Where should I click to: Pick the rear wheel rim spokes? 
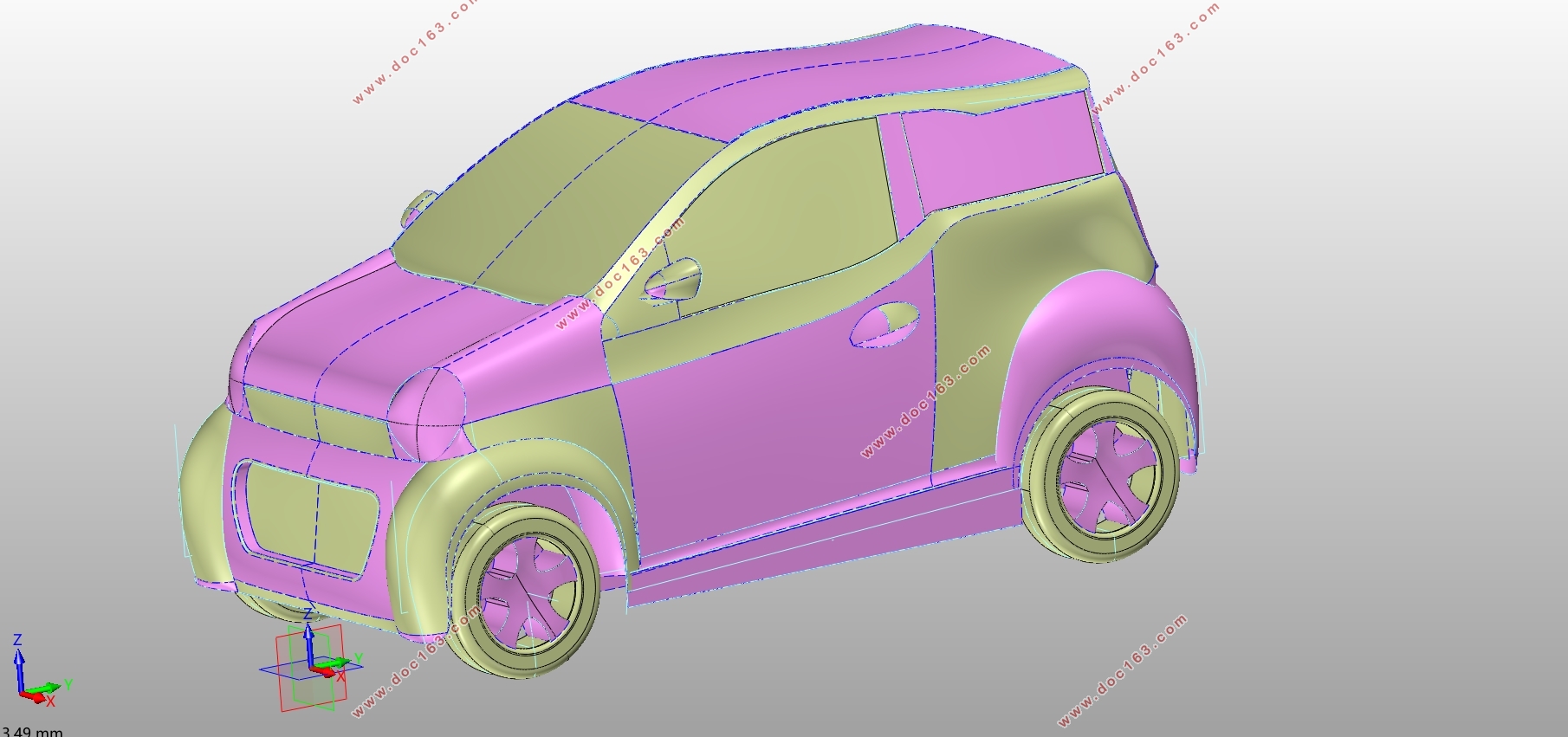(x=1106, y=476)
